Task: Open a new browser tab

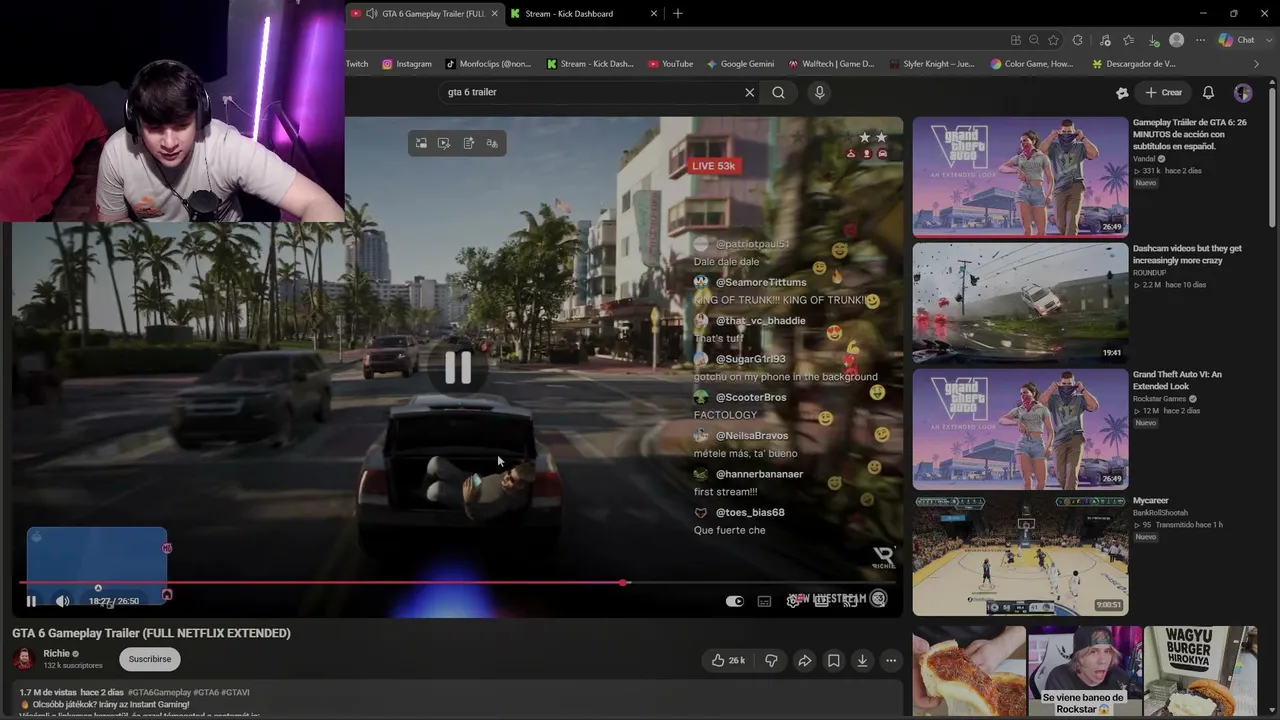Action: click(678, 14)
